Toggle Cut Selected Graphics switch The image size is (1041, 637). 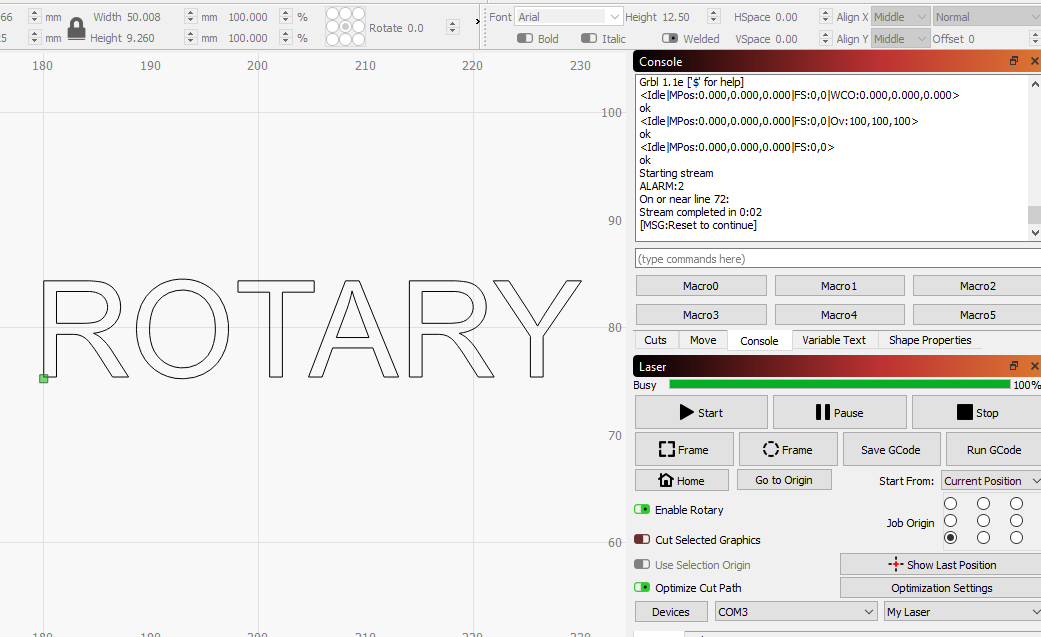[x=642, y=539]
